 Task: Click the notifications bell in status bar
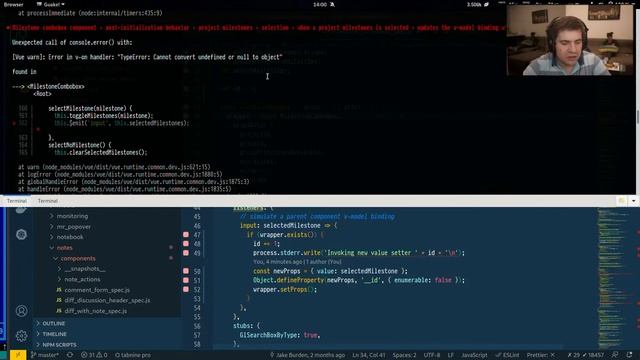click(x=629, y=355)
